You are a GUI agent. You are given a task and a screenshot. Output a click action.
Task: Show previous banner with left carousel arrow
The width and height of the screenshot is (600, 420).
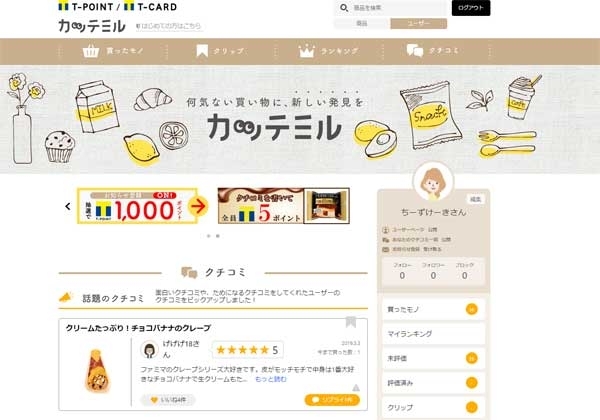click(68, 207)
